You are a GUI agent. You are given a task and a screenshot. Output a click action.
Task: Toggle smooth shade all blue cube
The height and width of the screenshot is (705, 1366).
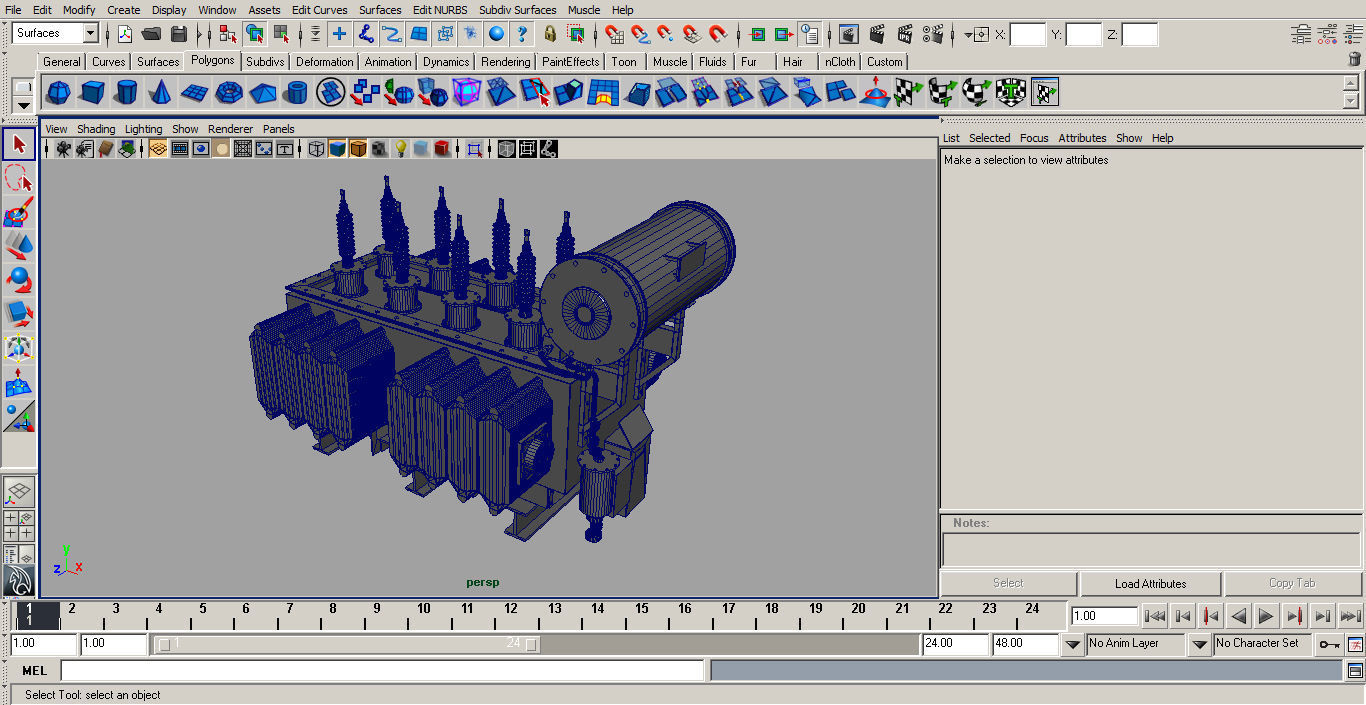click(337, 149)
